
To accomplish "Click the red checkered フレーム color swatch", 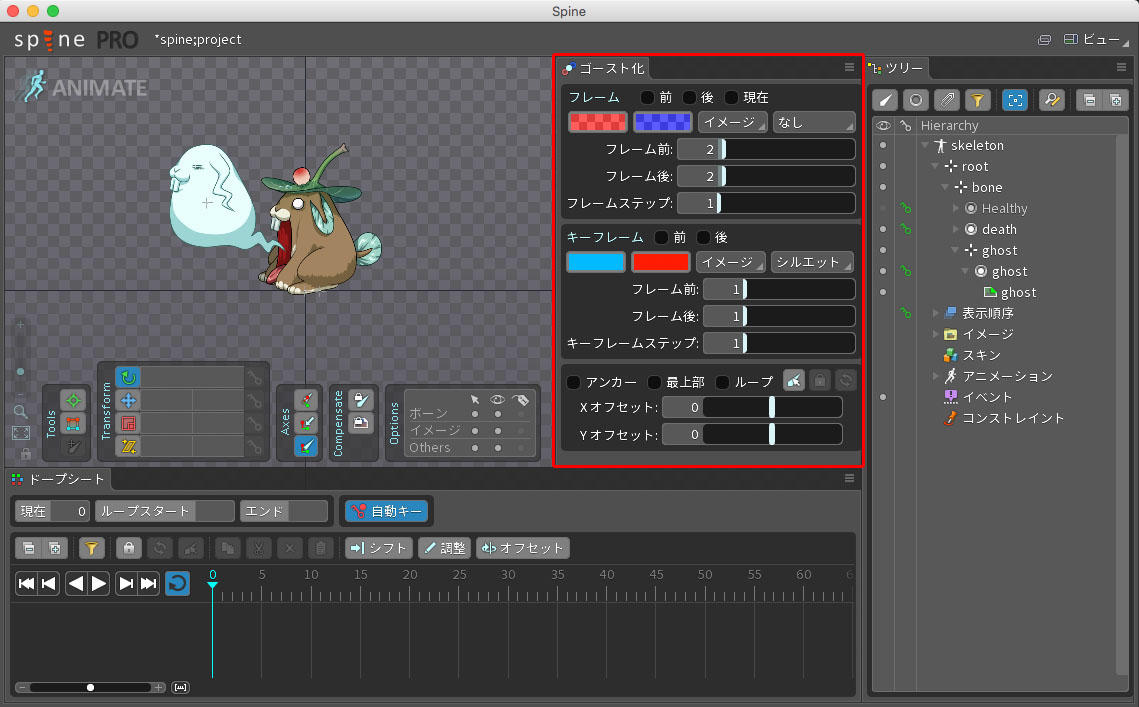I will point(598,122).
